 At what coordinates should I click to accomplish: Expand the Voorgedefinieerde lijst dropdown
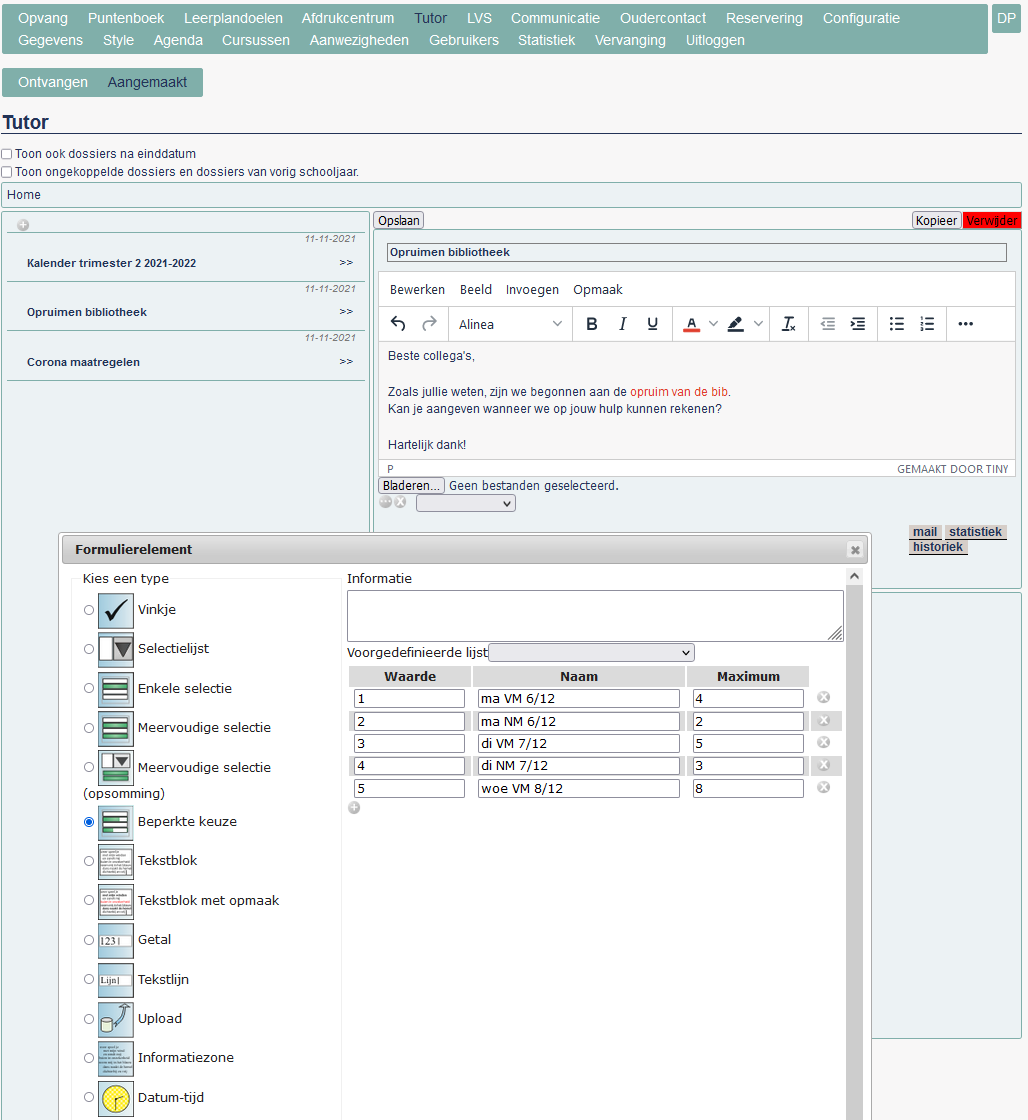pyautogui.click(x=591, y=653)
